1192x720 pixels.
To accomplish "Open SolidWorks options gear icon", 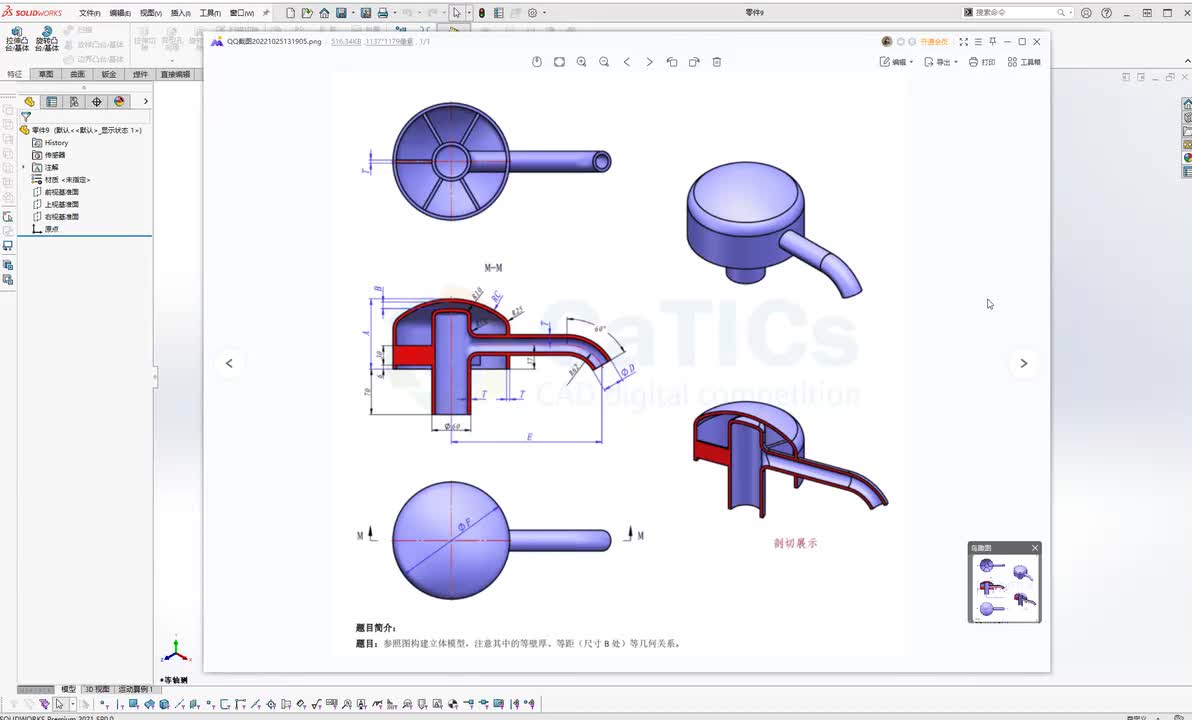I will [x=532, y=13].
